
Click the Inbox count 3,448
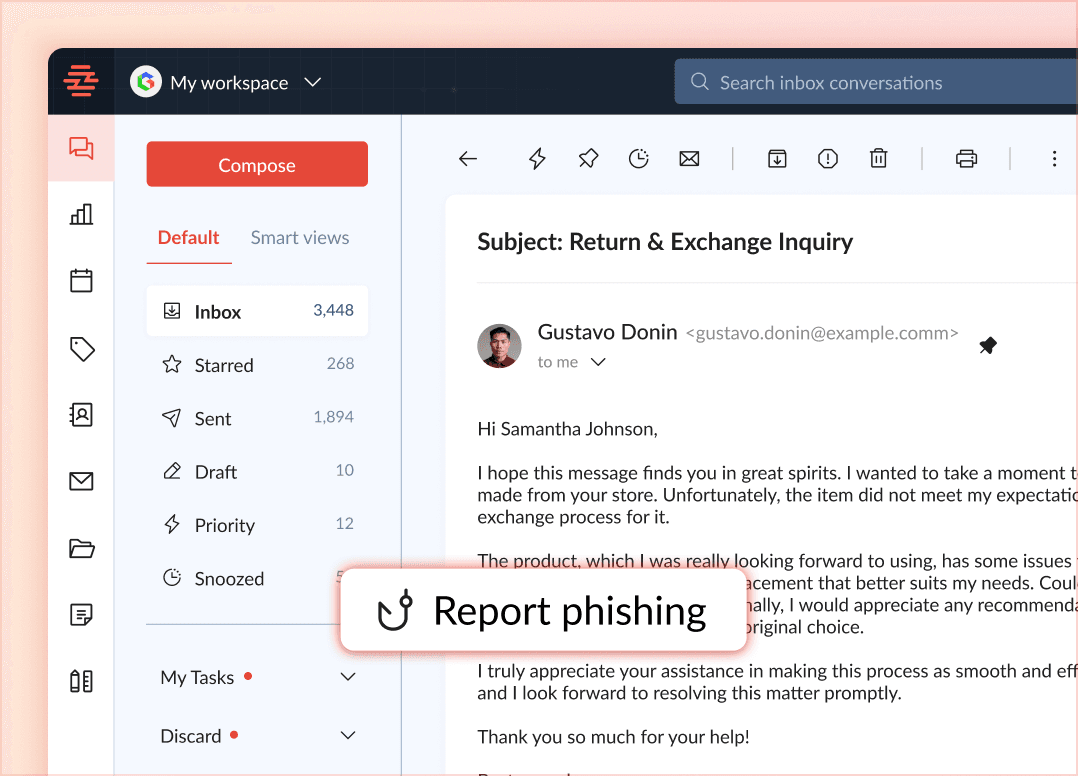tap(333, 310)
